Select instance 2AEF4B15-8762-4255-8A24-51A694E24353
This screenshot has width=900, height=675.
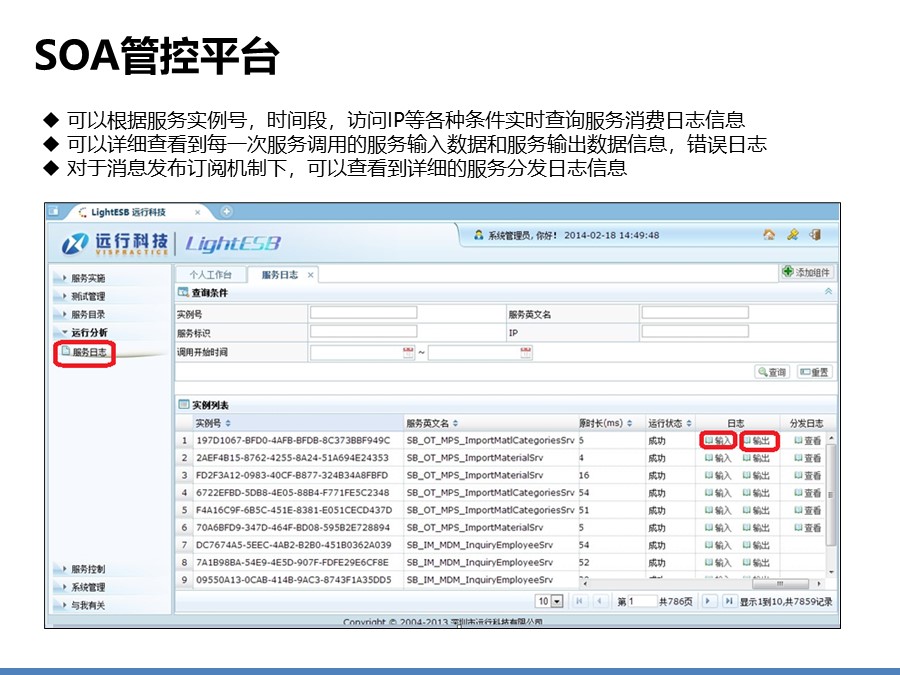(x=292, y=457)
